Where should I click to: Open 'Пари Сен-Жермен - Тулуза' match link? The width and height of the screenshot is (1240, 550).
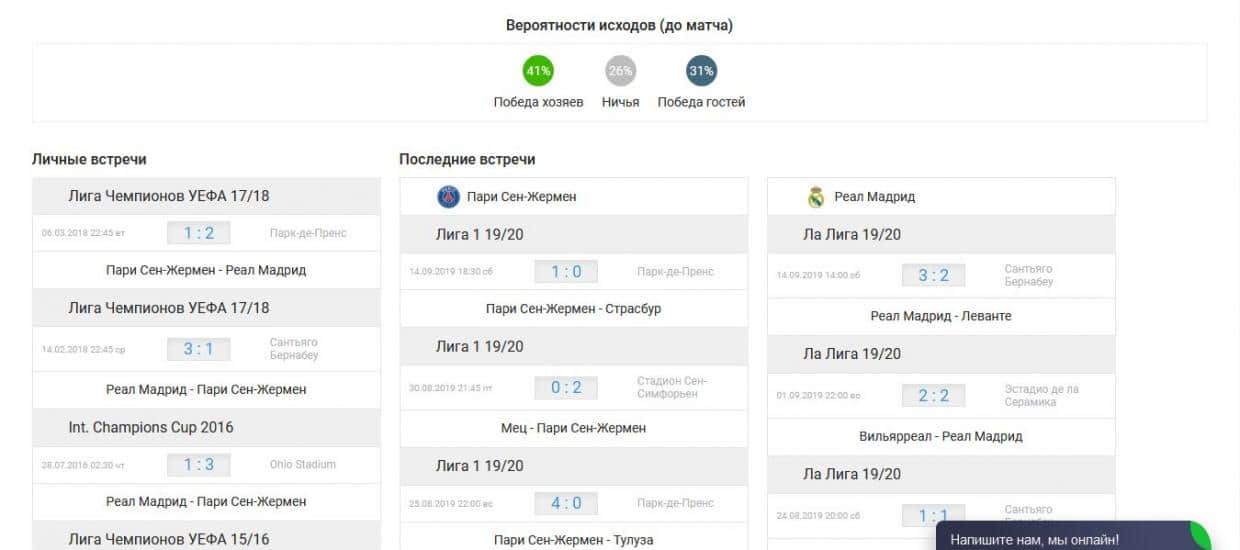(x=573, y=540)
